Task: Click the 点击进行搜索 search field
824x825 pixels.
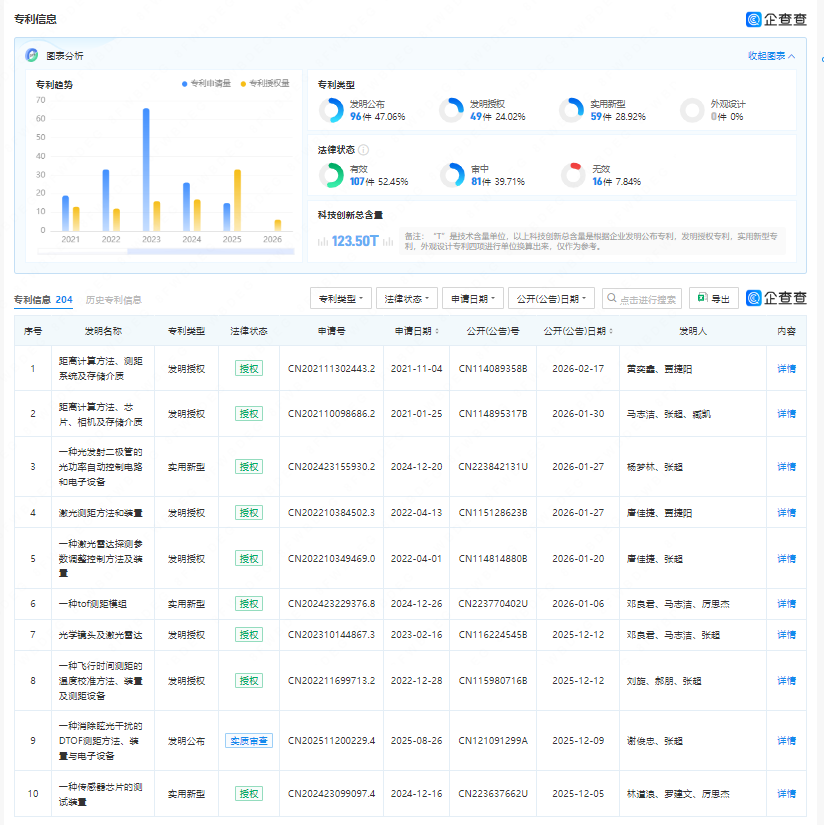Action: click(642, 298)
